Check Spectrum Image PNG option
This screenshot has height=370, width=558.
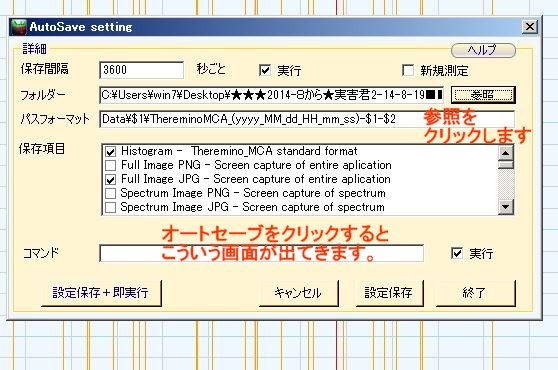pos(110,193)
